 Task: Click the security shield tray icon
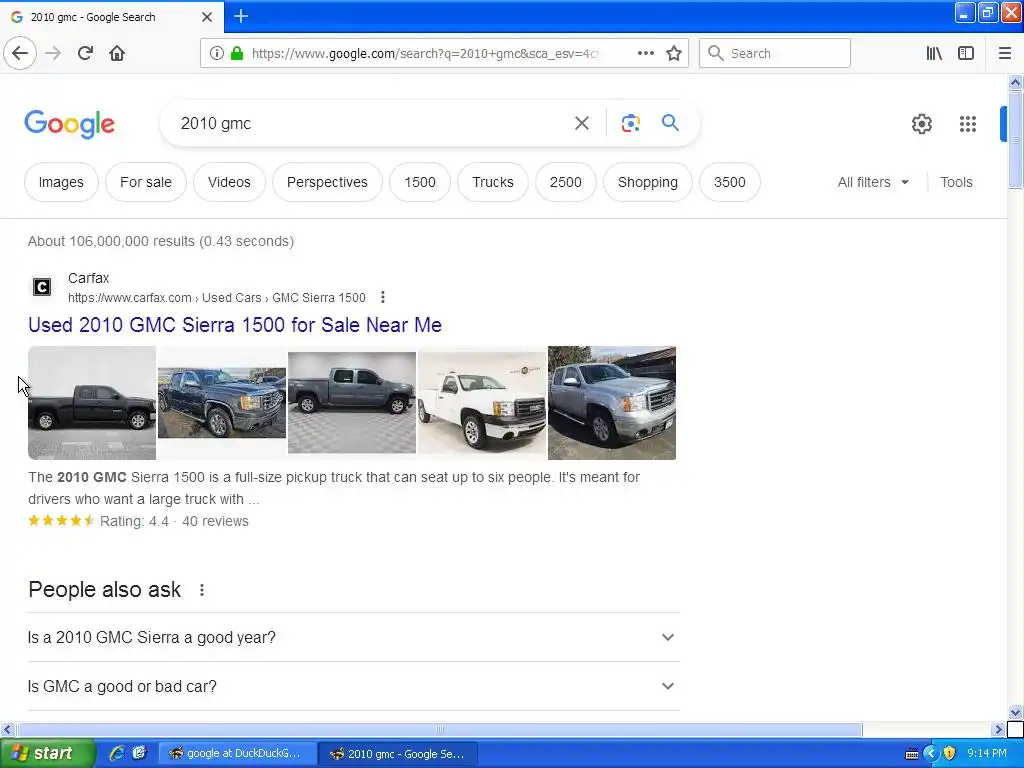click(949, 754)
